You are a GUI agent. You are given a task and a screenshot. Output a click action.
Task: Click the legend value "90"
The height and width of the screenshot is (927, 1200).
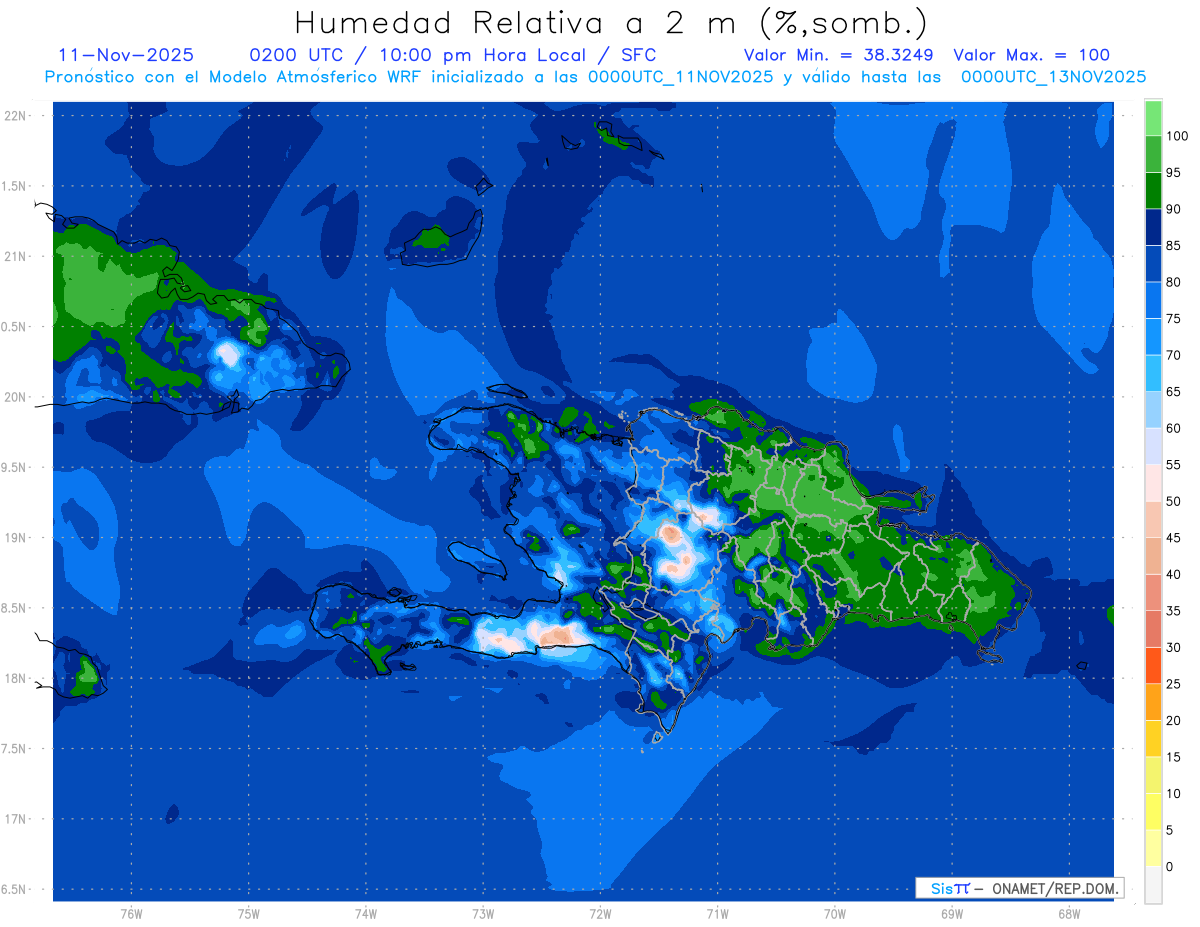pos(1174,209)
